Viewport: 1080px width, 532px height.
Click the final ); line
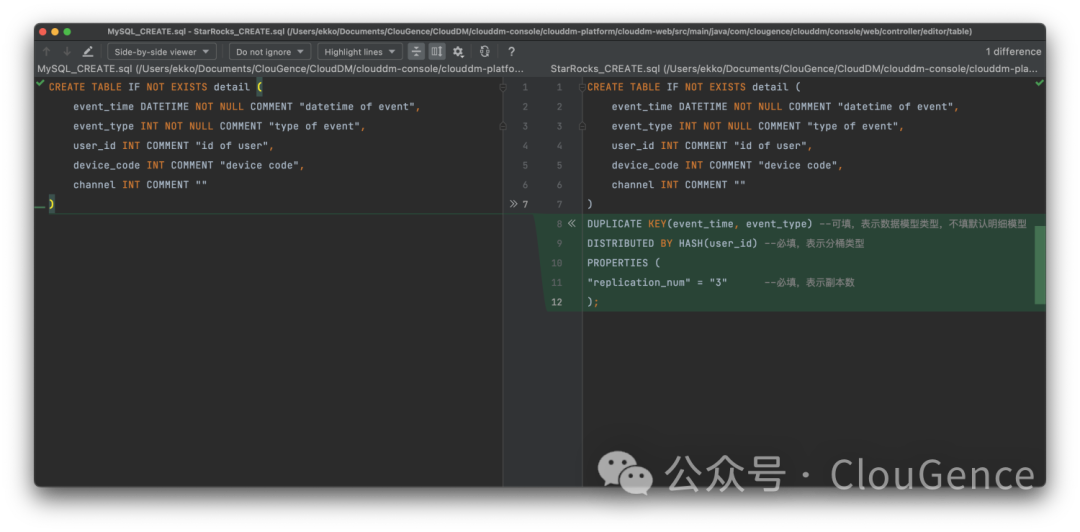[592, 302]
